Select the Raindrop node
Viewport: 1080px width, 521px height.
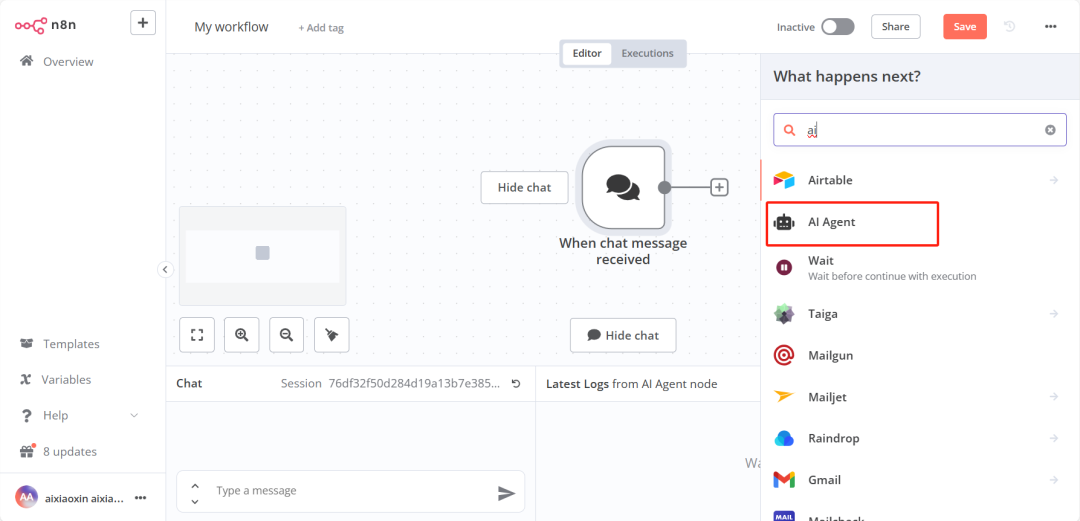(x=920, y=438)
